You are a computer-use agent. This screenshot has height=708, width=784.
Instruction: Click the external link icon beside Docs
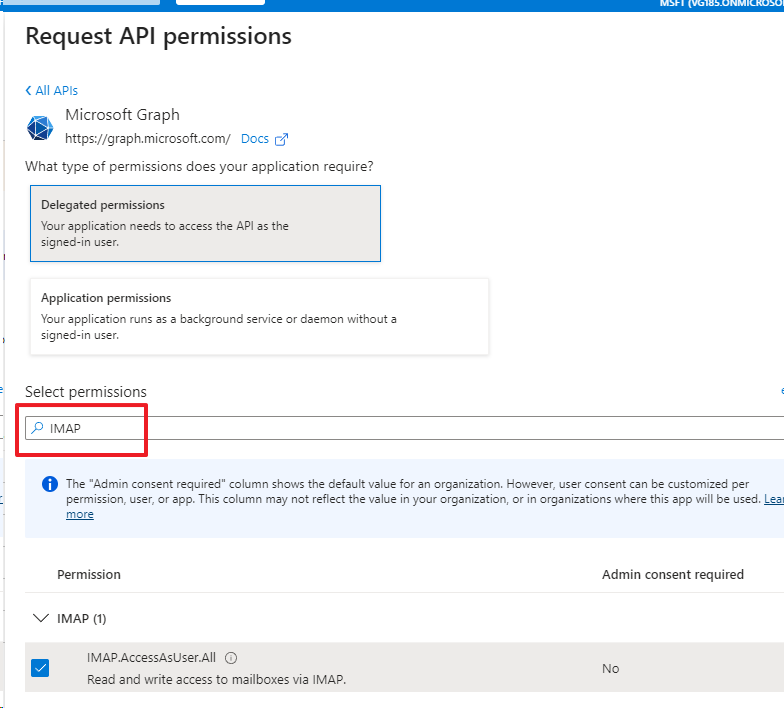(281, 139)
